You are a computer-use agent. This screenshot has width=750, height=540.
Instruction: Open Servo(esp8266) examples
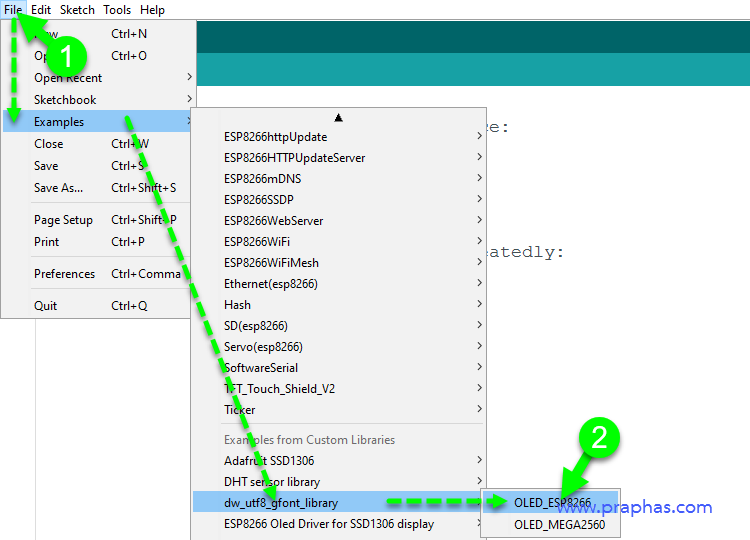(339, 347)
